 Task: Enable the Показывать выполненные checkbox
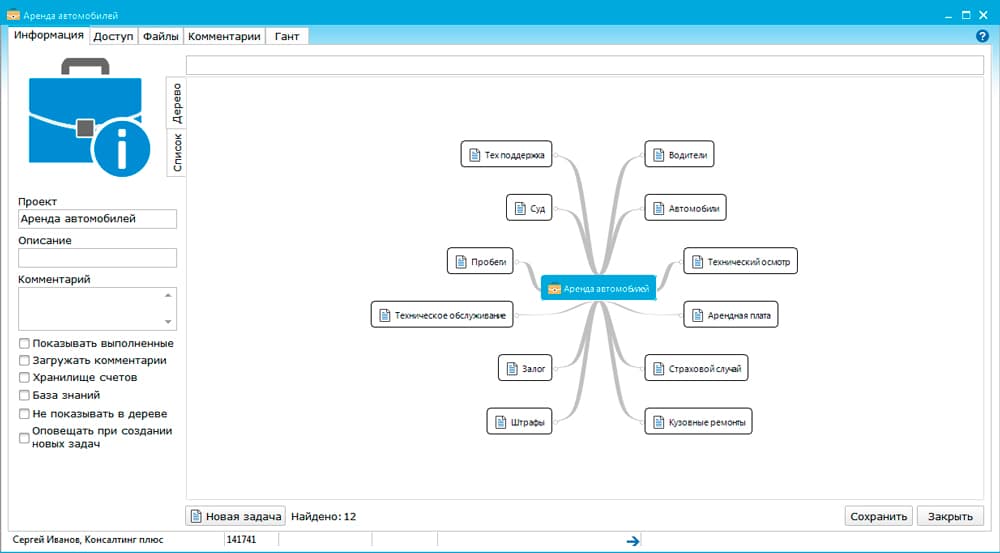(24, 344)
